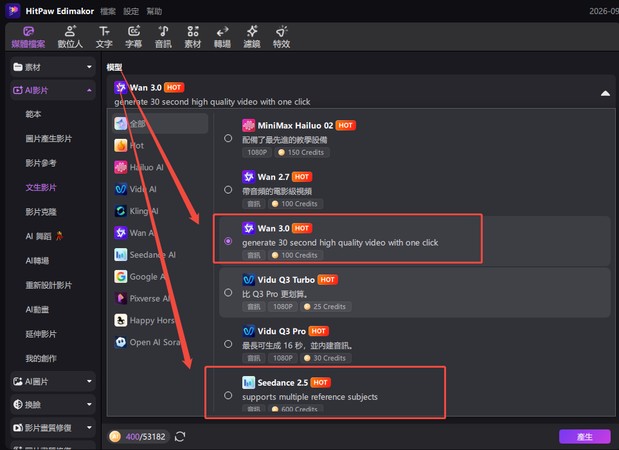This screenshot has height=450, width=619.
Task: Open AI轉場 in sidebar
Action: [x=38, y=261]
